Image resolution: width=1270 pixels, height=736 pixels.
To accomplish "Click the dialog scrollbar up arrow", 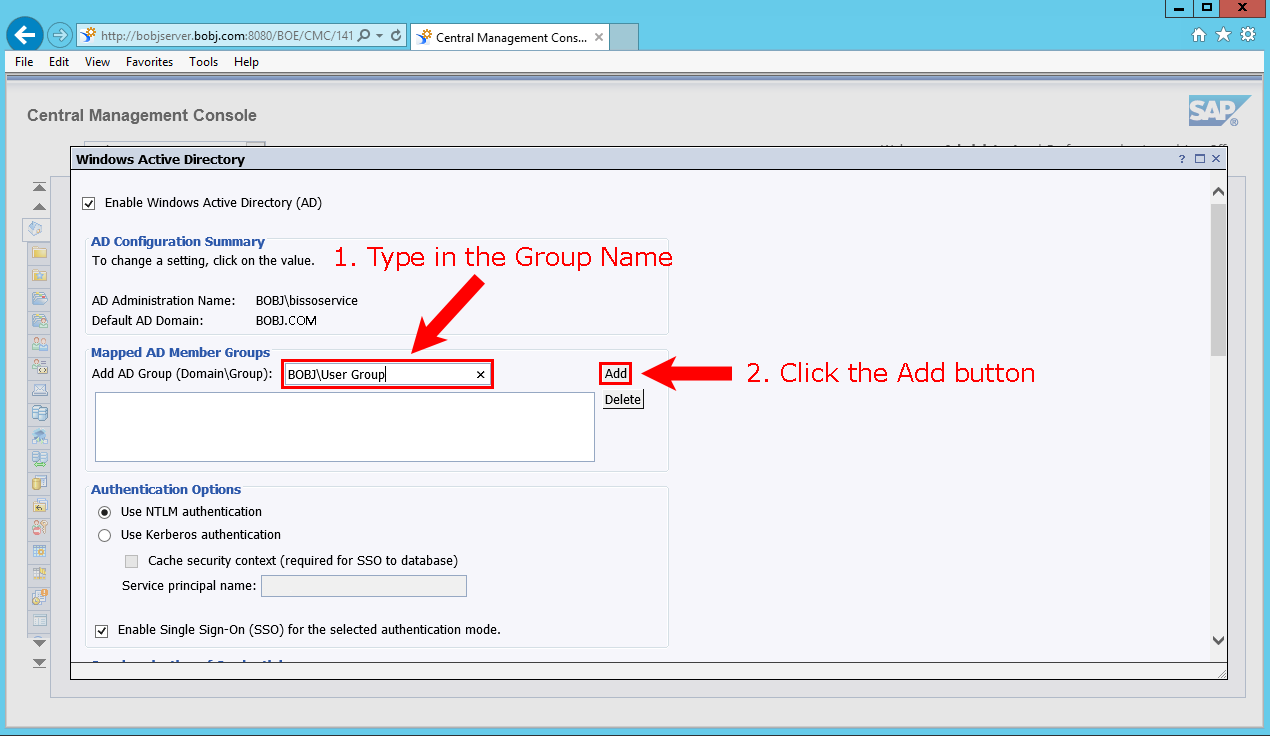I will 1218,191.
